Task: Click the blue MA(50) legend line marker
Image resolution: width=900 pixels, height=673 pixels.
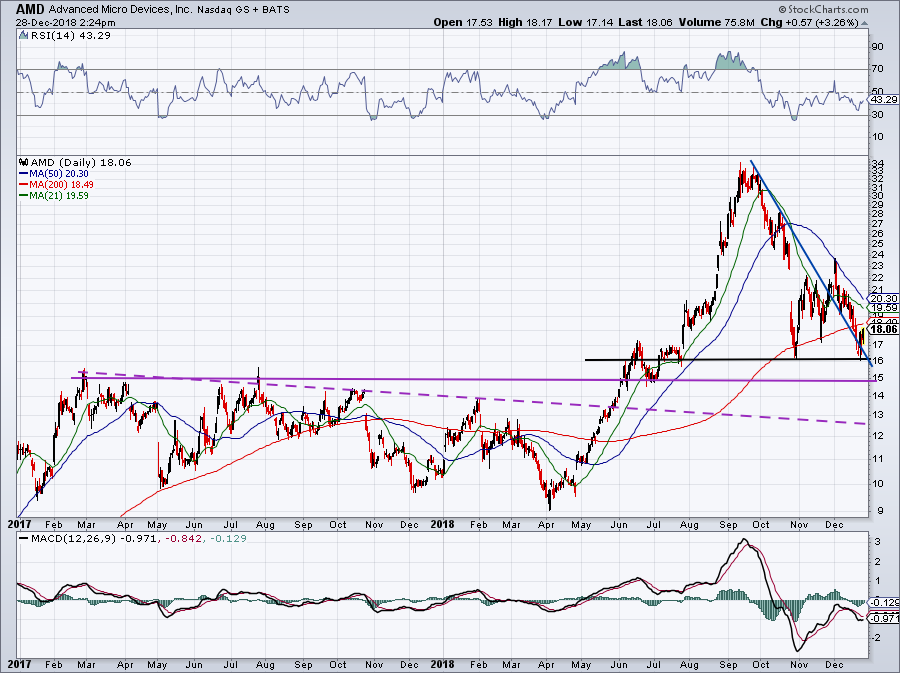Action: pyautogui.click(x=24, y=174)
